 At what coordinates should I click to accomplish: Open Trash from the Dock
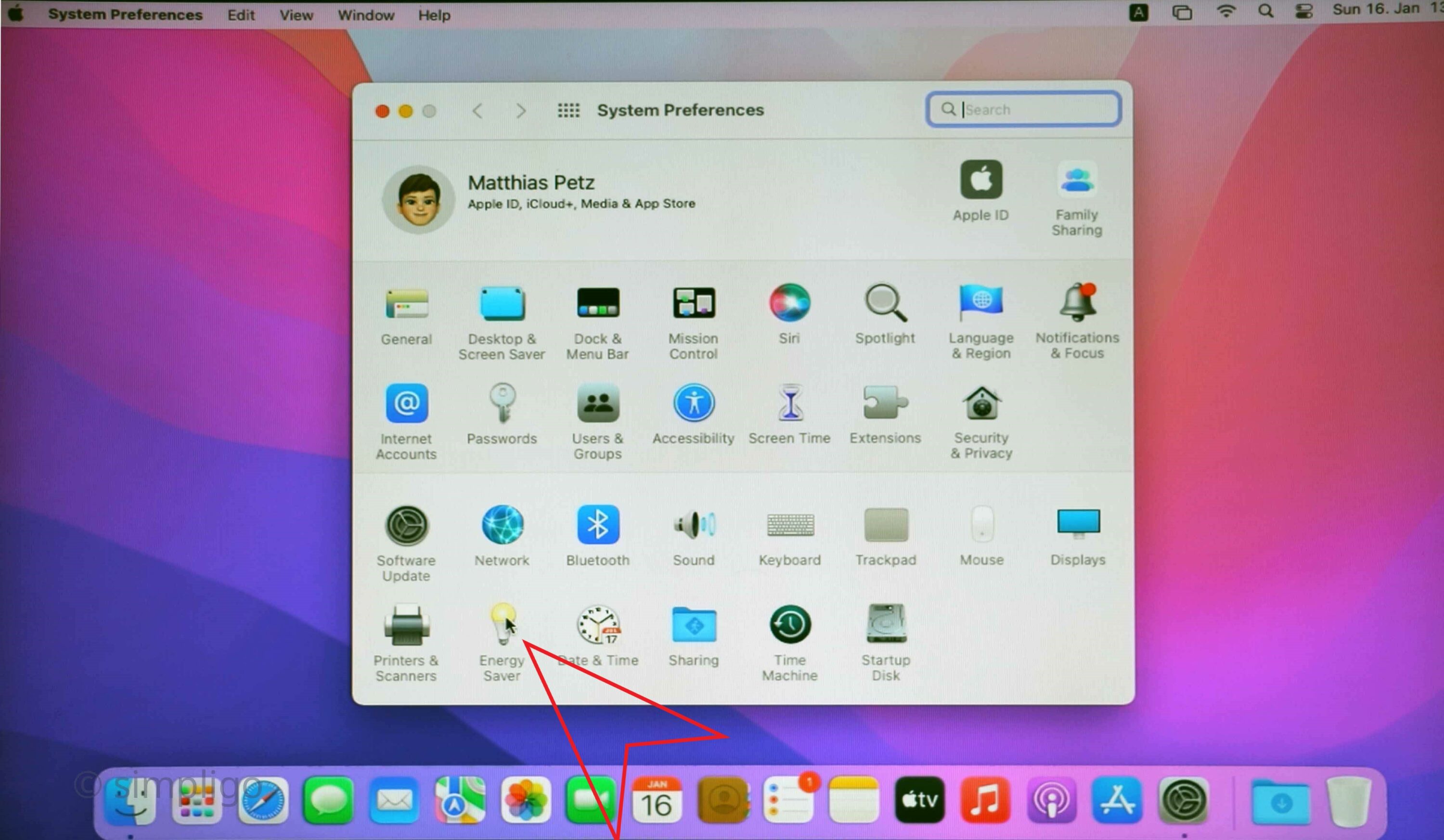(1349, 801)
